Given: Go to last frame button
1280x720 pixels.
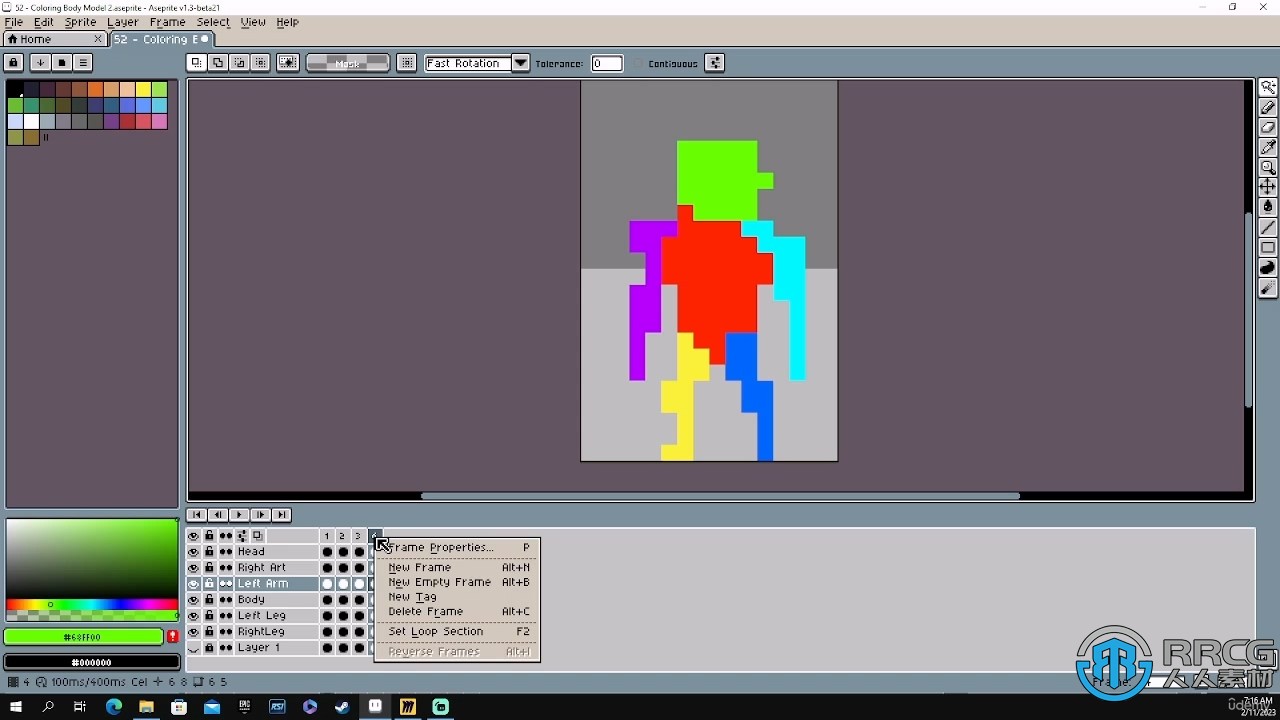Looking at the screenshot, I should click(282, 515).
